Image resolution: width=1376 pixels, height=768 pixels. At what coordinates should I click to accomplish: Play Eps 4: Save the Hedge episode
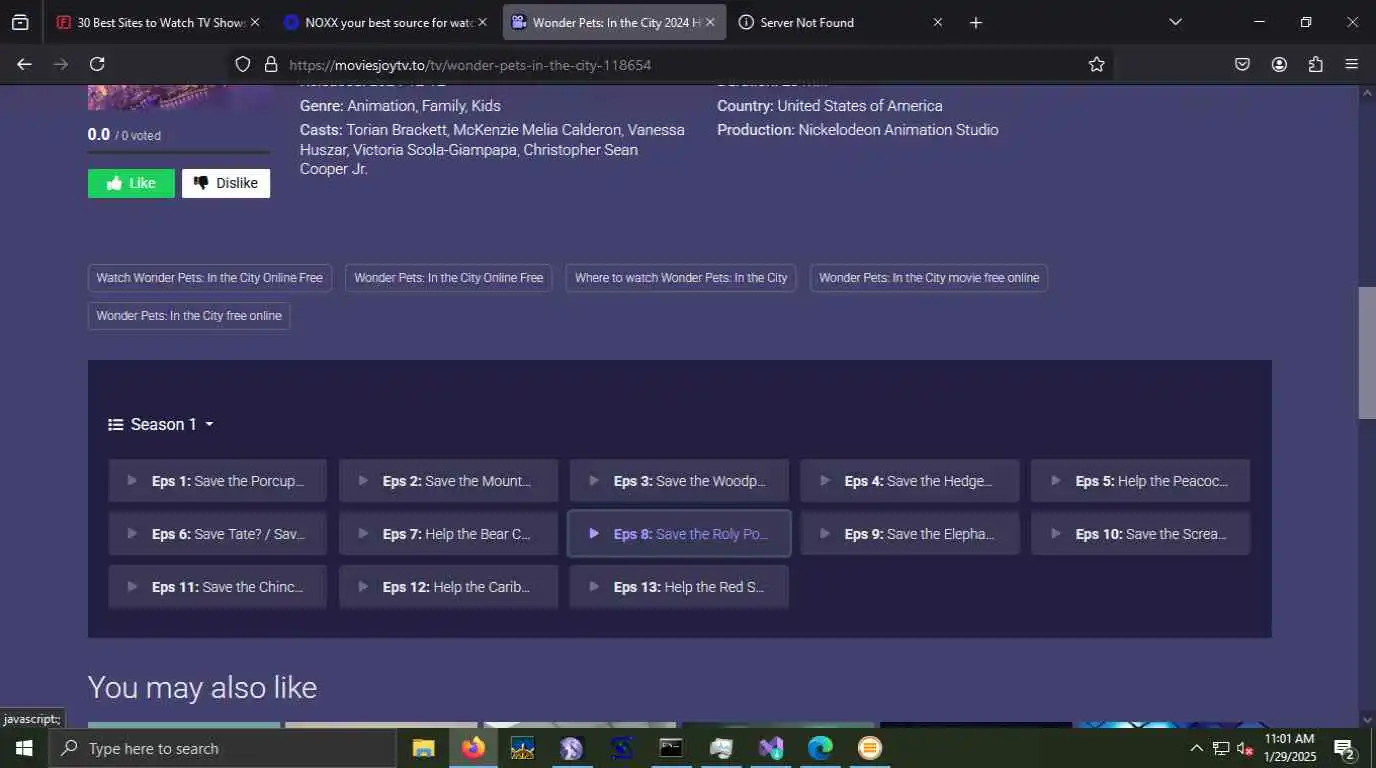(910, 481)
